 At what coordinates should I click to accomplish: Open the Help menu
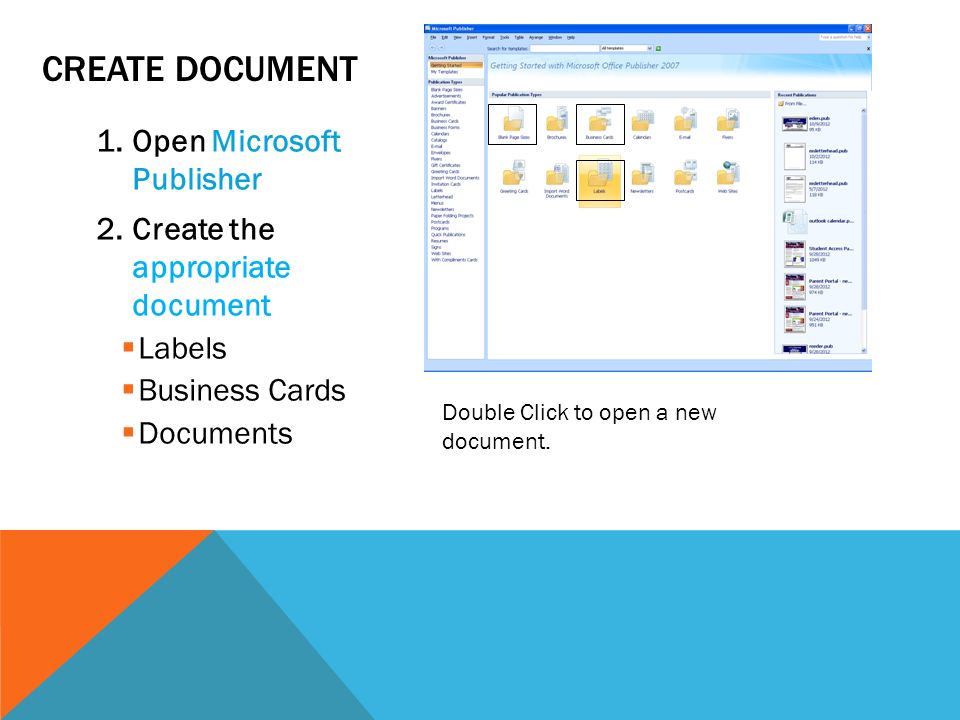pos(571,38)
